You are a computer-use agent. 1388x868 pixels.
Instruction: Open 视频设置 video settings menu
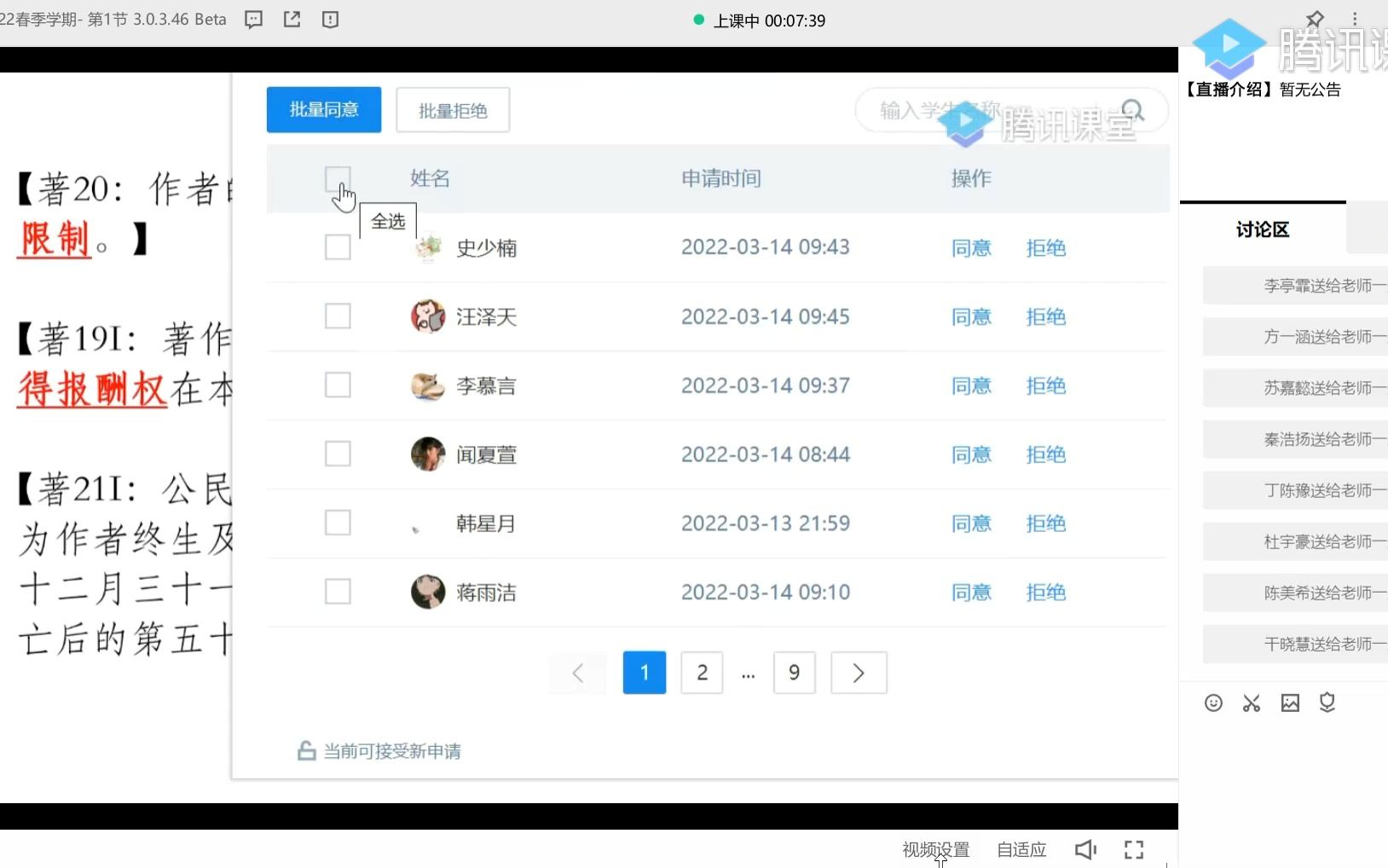click(x=935, y=848)
